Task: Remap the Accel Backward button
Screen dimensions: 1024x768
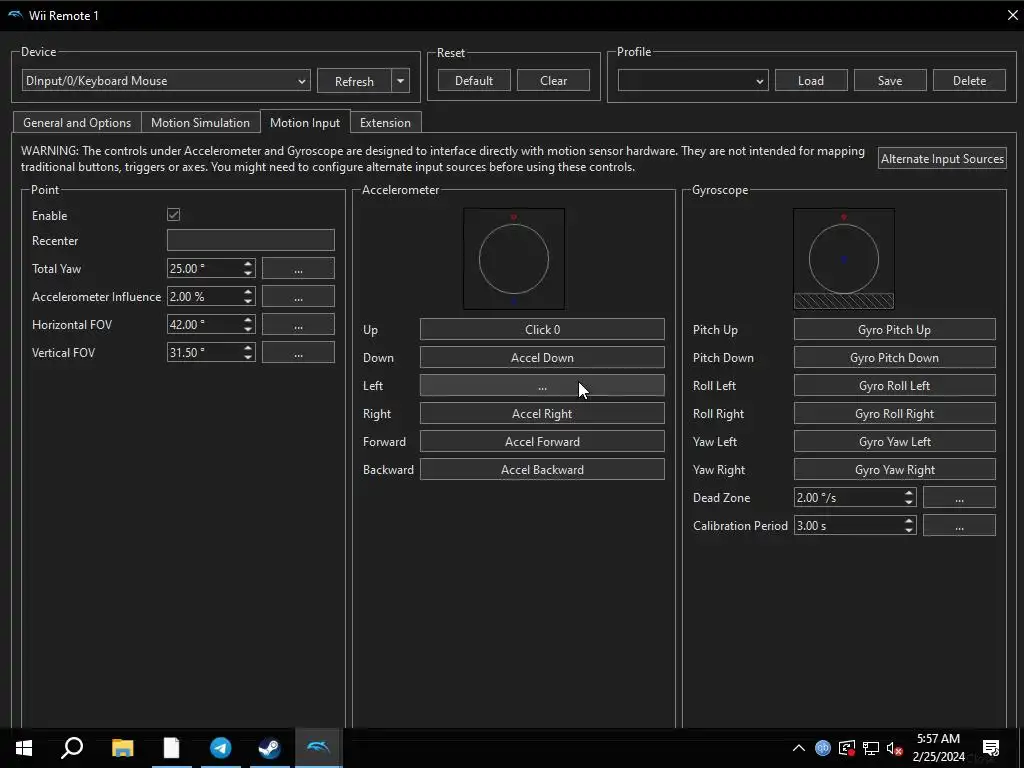Action: (x=542, y=470)
